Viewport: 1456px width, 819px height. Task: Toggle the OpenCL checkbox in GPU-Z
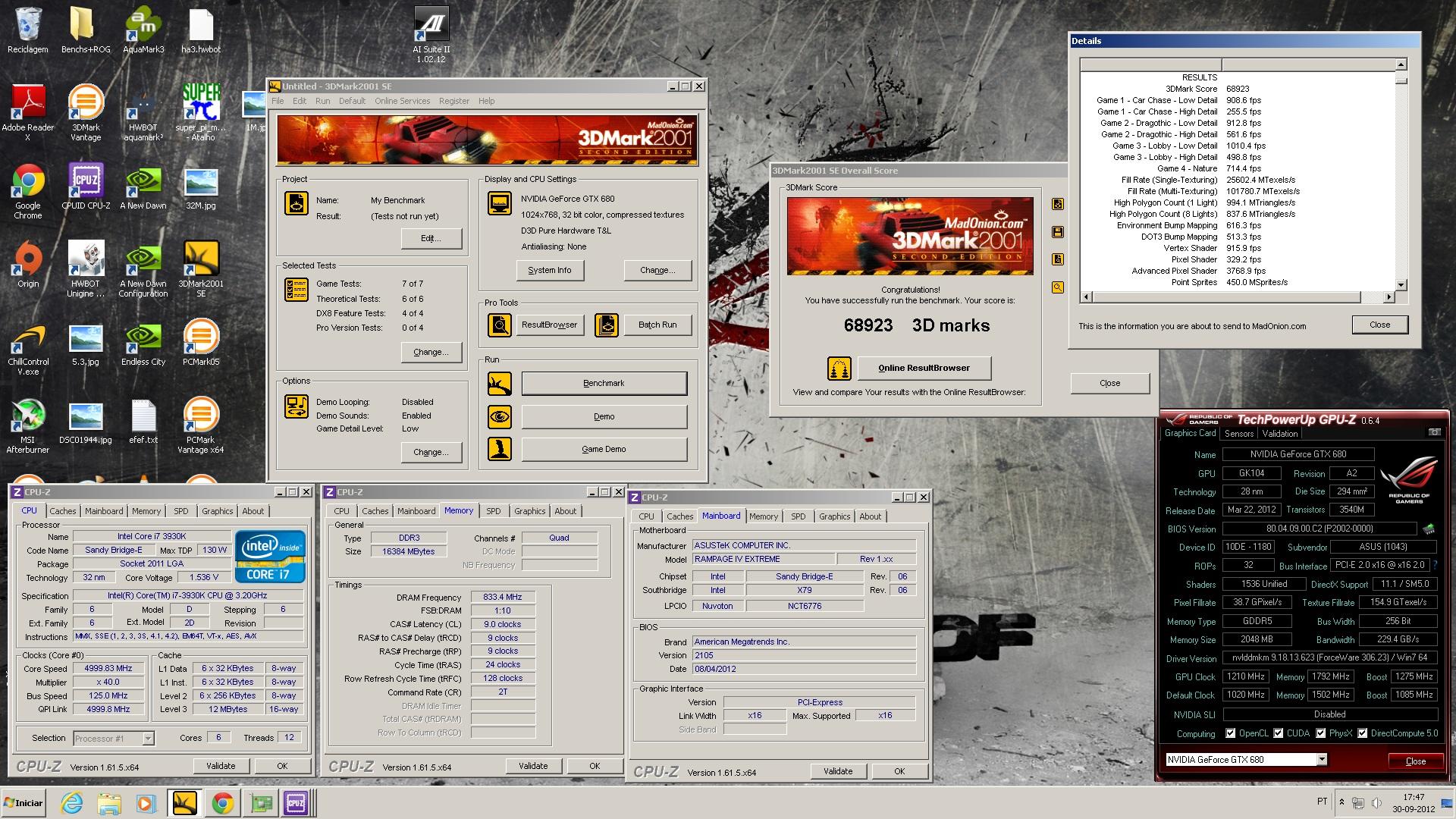coord(1231,733)
